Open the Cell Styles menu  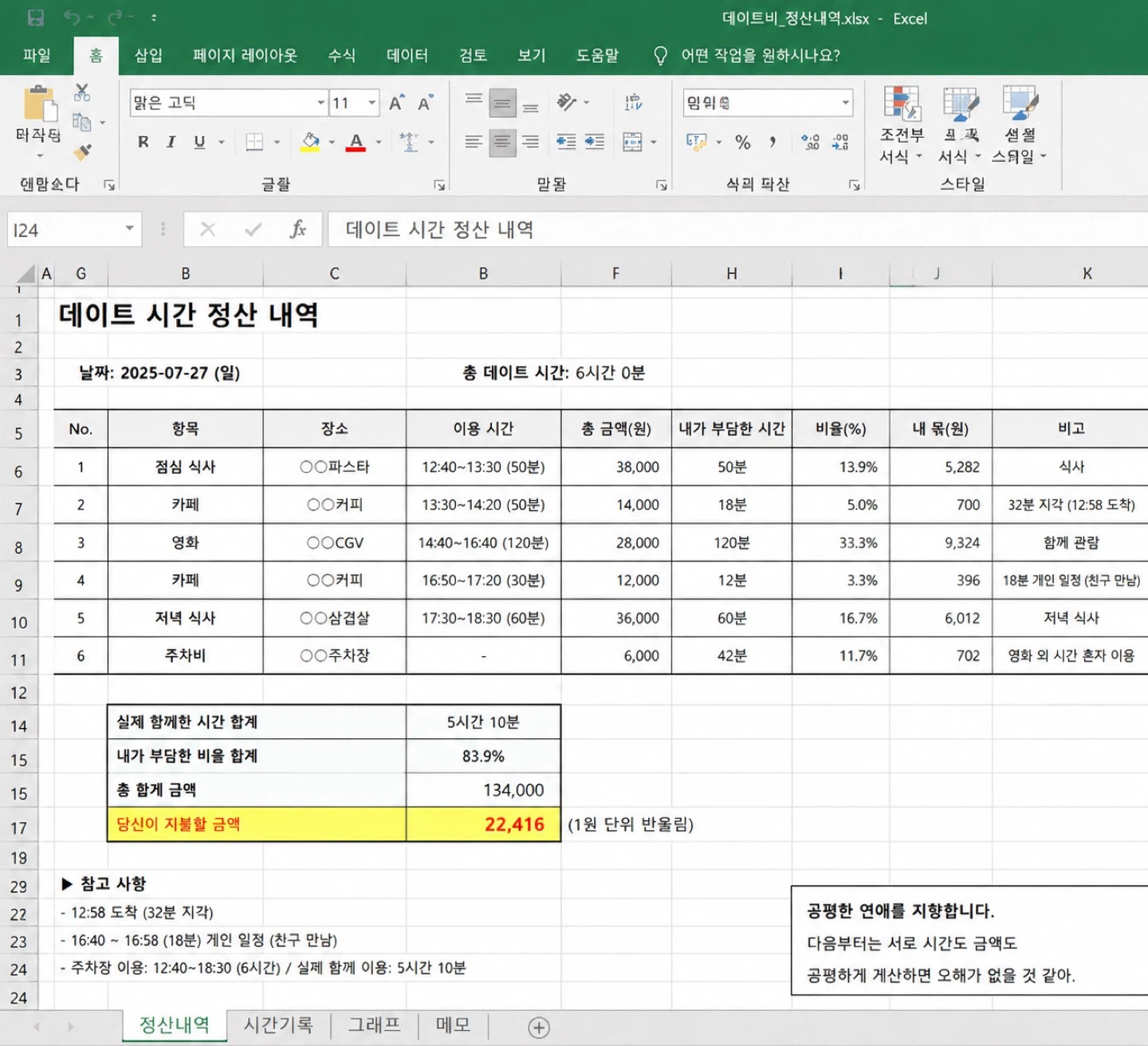(1020, 125)
